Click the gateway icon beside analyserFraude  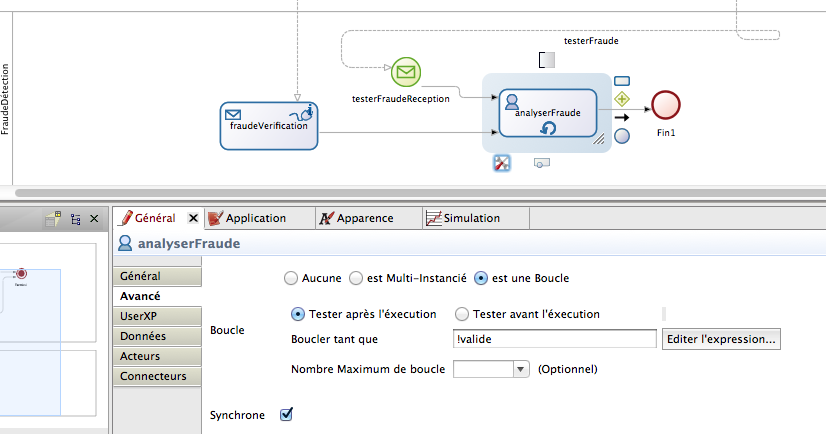coord(622,98)
